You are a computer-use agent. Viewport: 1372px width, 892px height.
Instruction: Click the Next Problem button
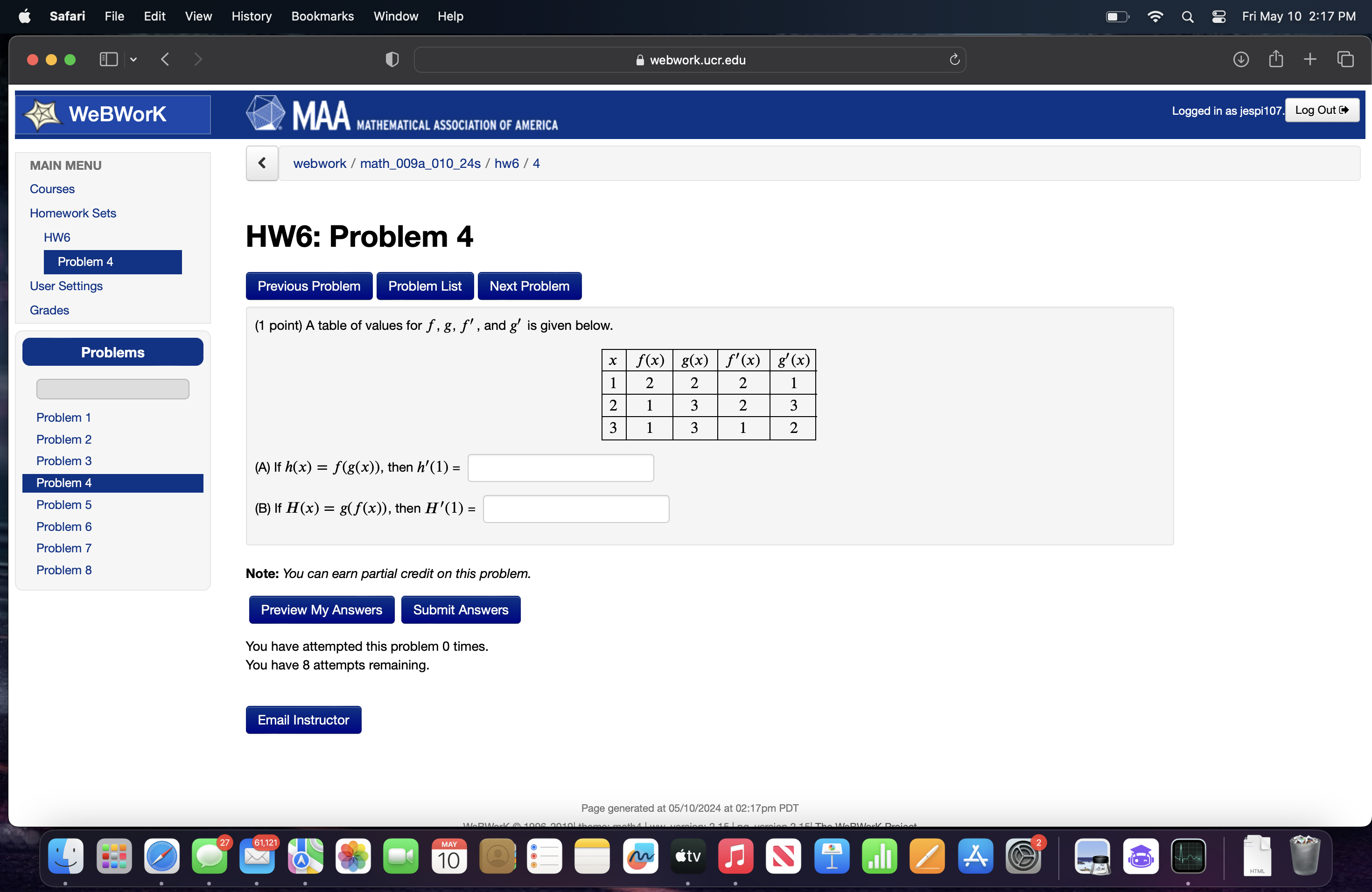[x=529, y=286]
